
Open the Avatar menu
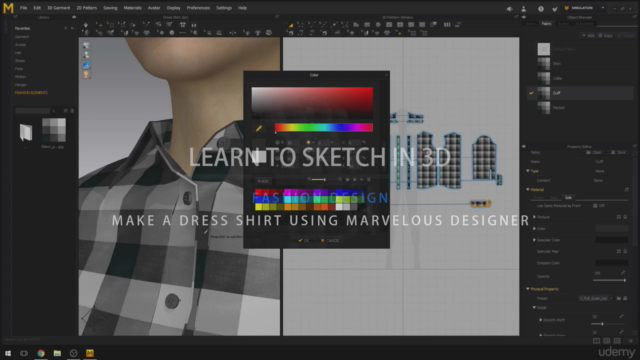[154, 8]
